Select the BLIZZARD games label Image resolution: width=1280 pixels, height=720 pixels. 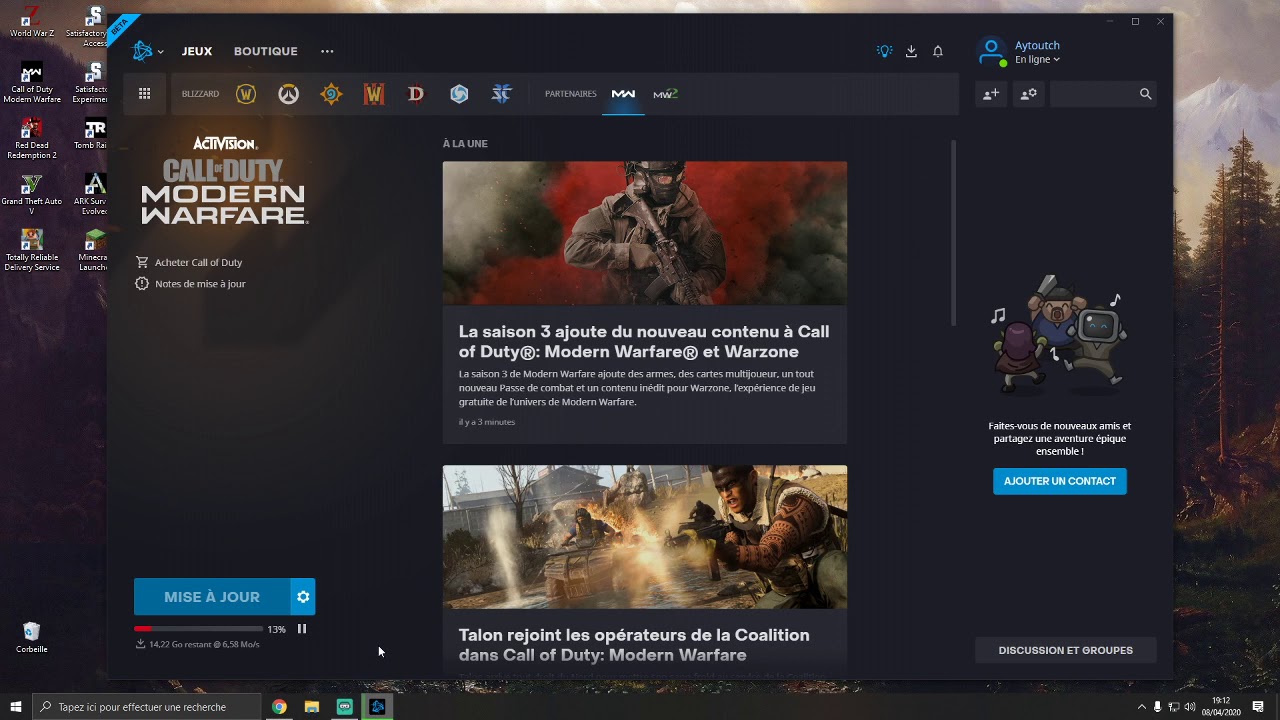tap(200, 94)
